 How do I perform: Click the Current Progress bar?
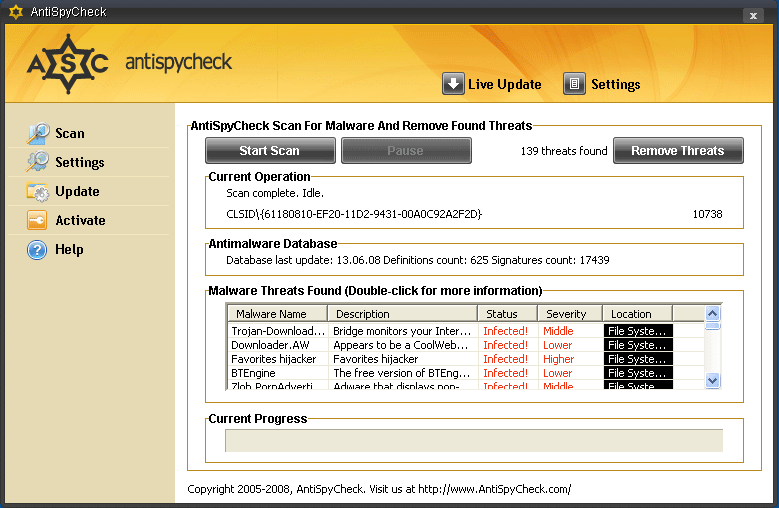pyautogui.click(x=473, y=441)
